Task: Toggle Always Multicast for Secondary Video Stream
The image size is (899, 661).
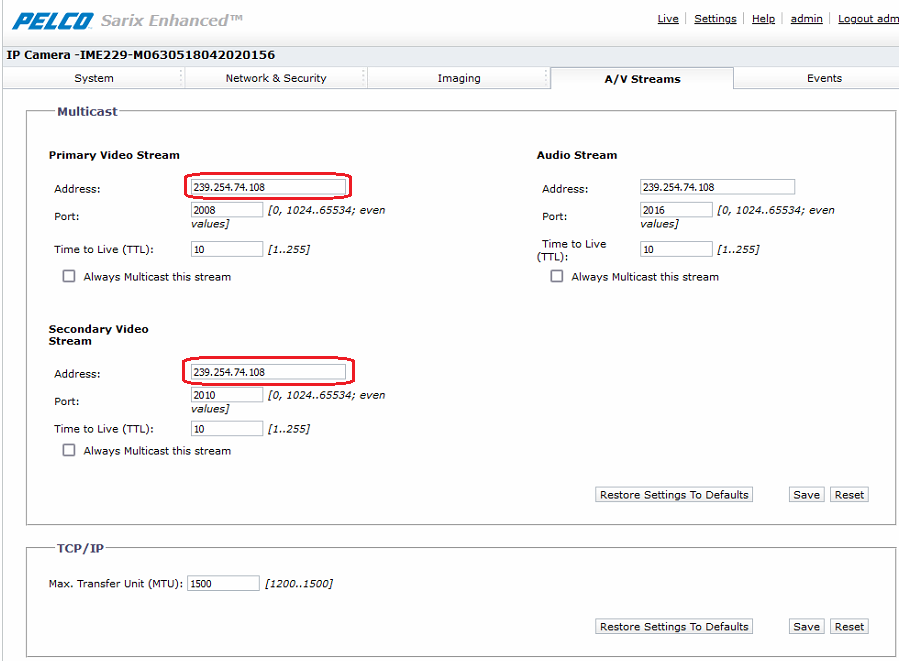Action: pyautogui.click(x=69, y=450)
